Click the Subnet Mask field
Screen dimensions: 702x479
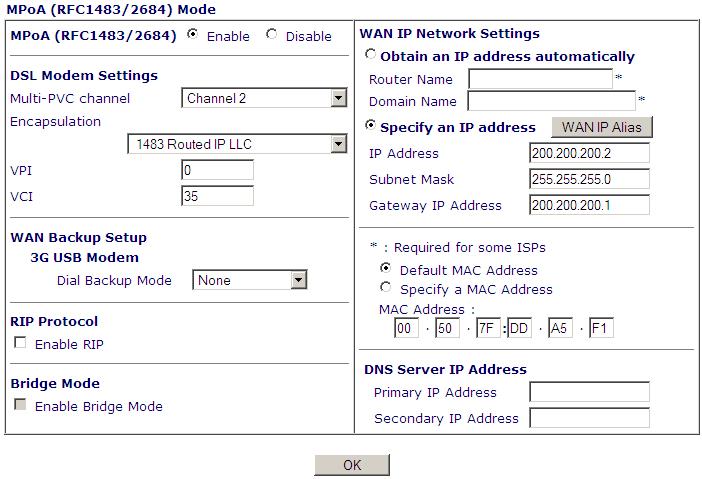click(589, 179)
